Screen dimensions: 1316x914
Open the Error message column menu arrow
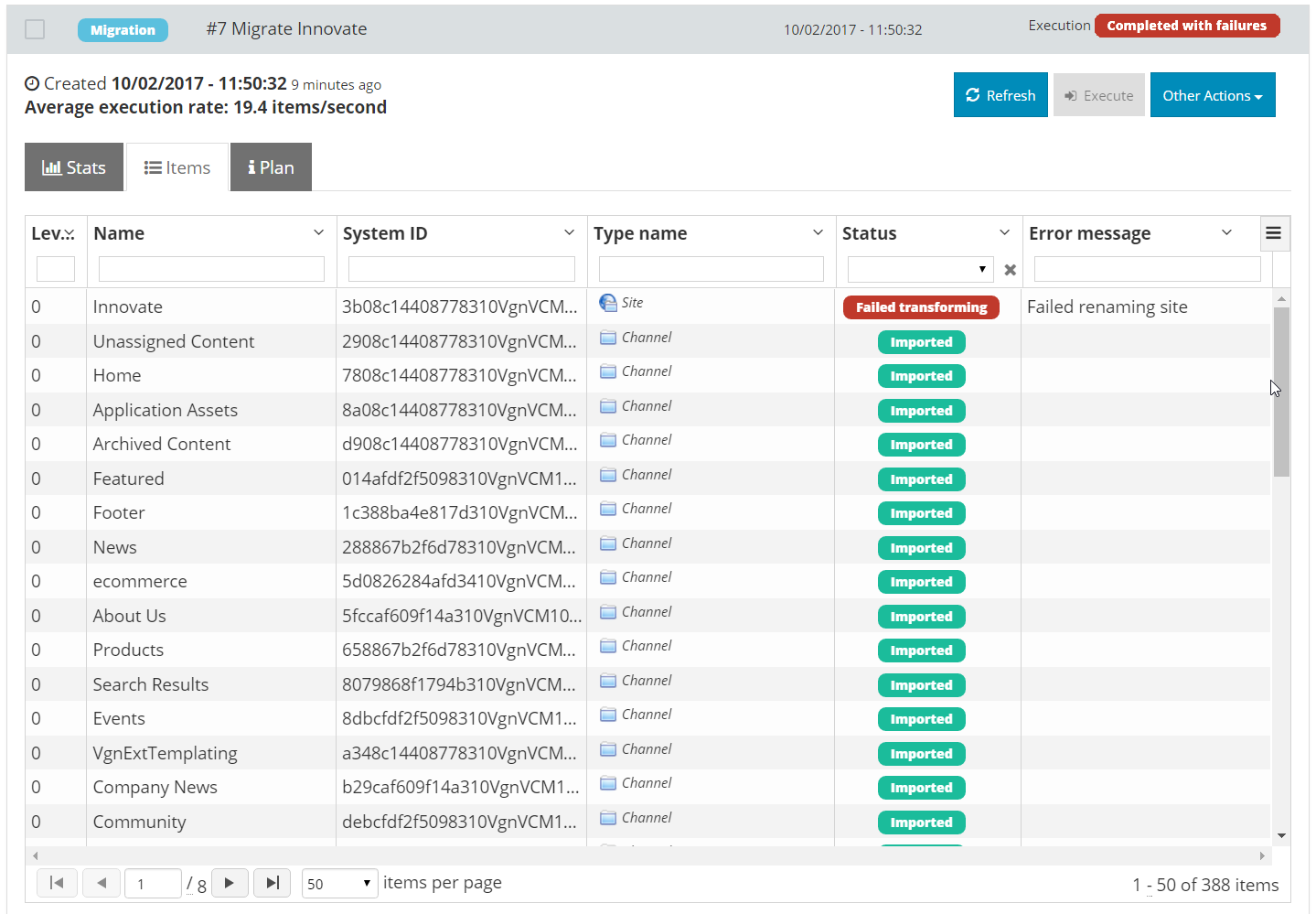[1226, 232]
